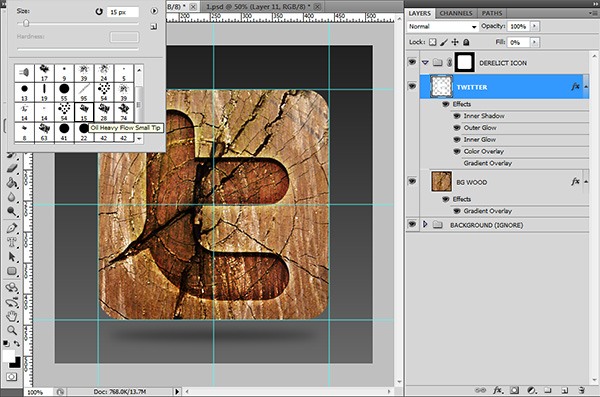Viewport: 600px width, 397px height.
Task: Toggle Inner Glow effect visibility
Action: [x=457, y=140]
